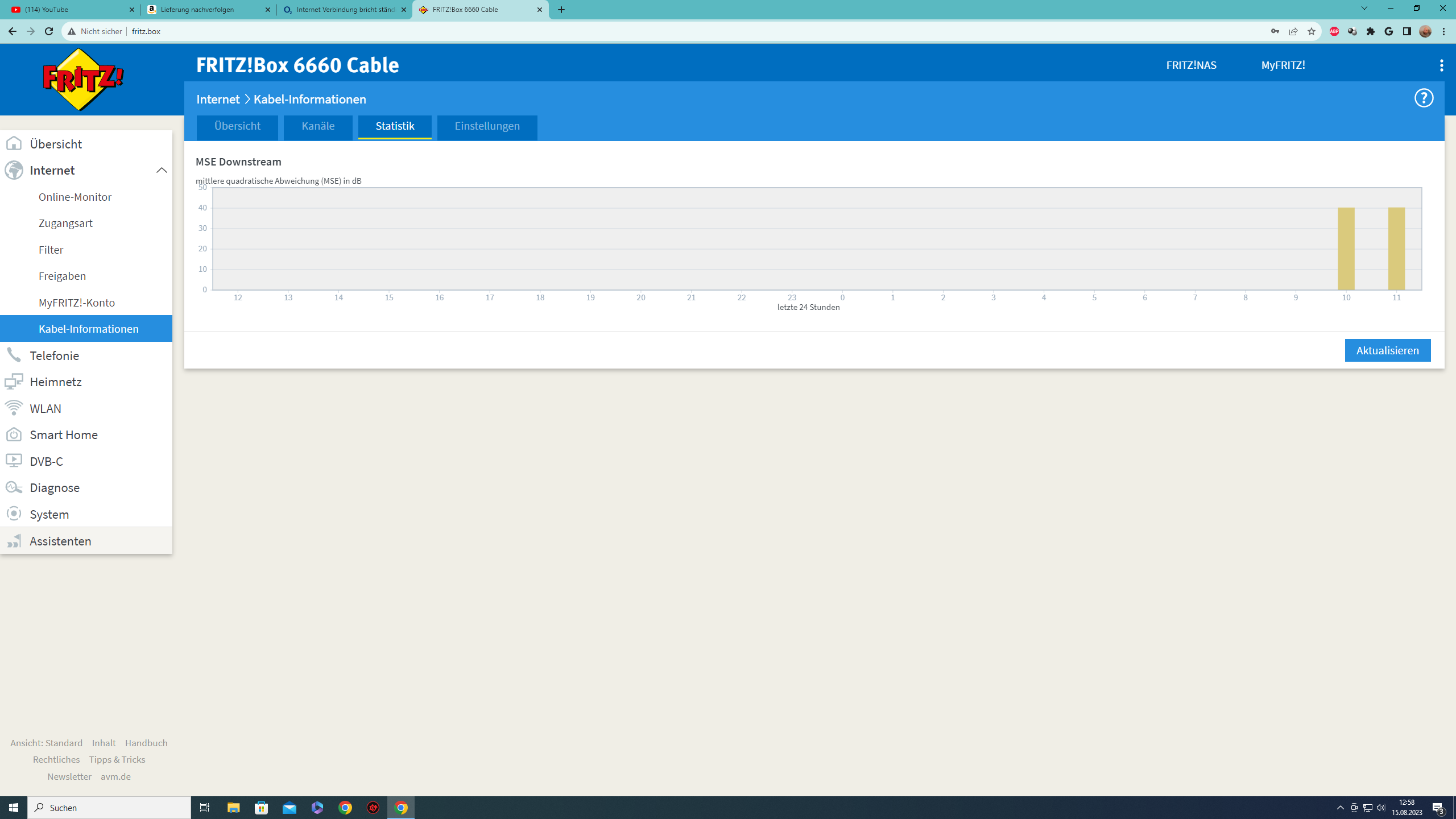
Task: Collapse the Internet menu chevron
Action: point(162,170)
